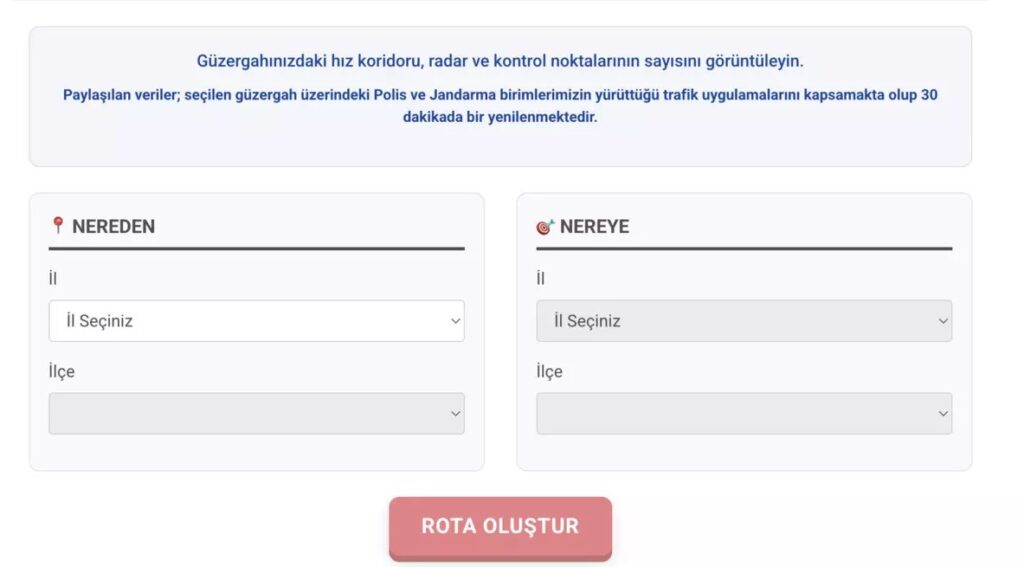Click the İlçe label under NEREYE
The height and width of the screenshot is (567, 1024).
(x=549, y=372)
